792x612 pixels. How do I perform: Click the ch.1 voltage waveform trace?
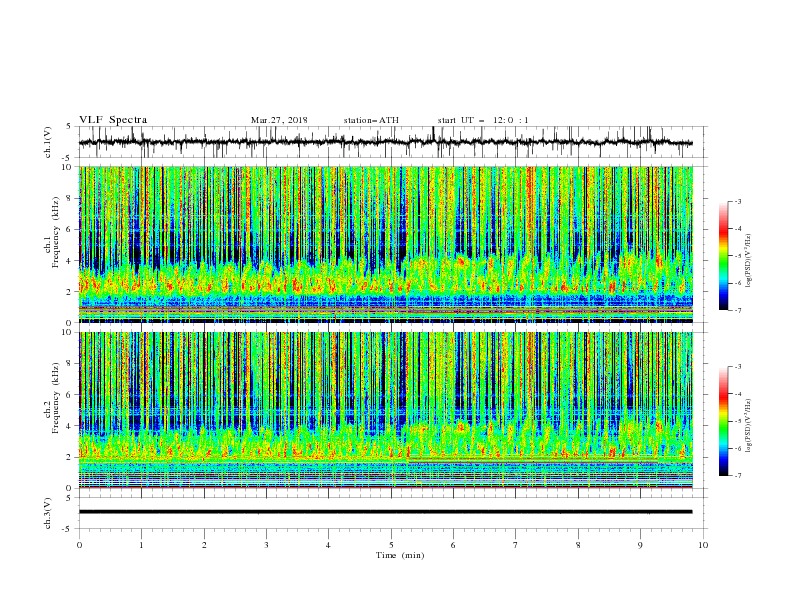[385, 142]
